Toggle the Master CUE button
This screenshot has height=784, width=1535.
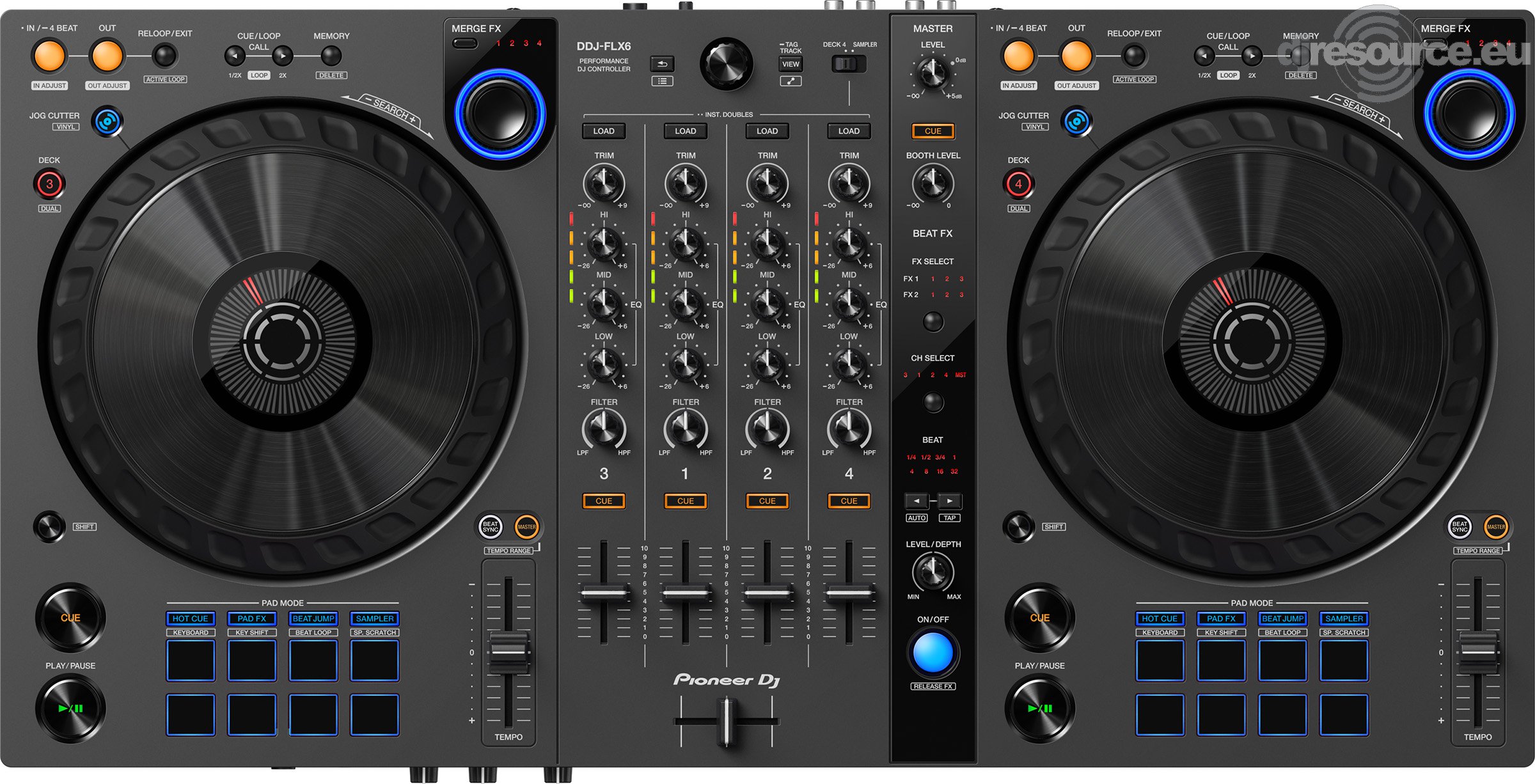pos(933,131)
